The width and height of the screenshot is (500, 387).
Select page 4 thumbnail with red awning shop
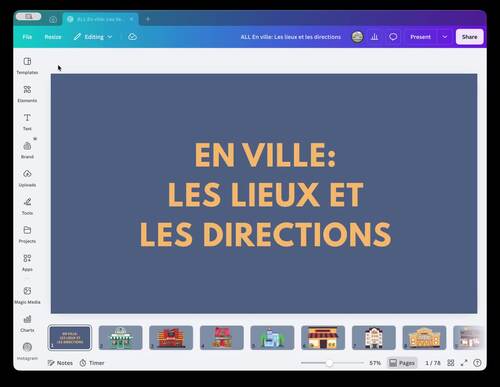(x=222, y=338)
